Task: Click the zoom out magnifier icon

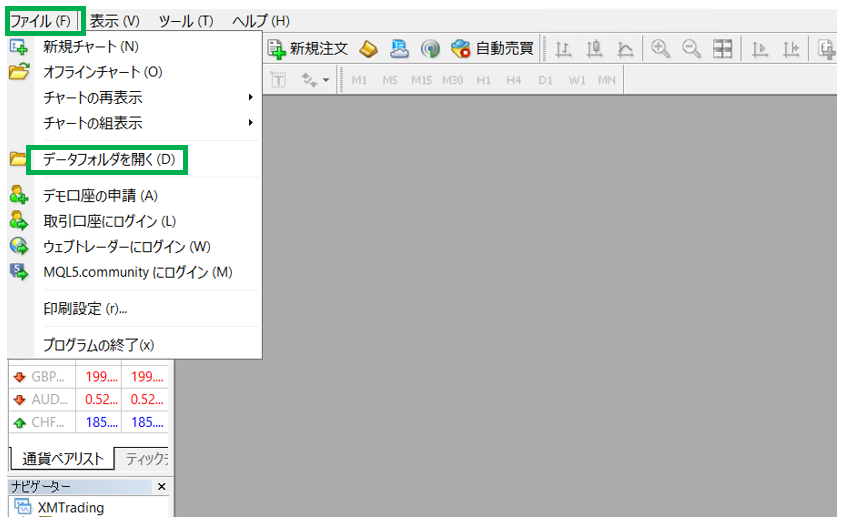Action: coord(691,47)
